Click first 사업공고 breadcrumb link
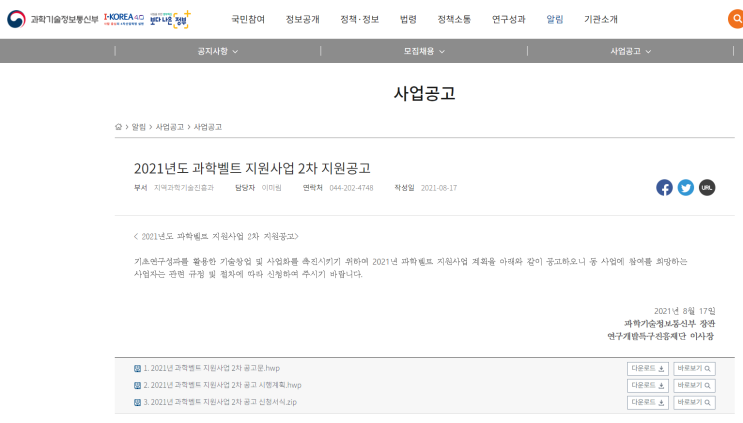The width and height of the screenshot is (743, 423). tap(170, 127)
